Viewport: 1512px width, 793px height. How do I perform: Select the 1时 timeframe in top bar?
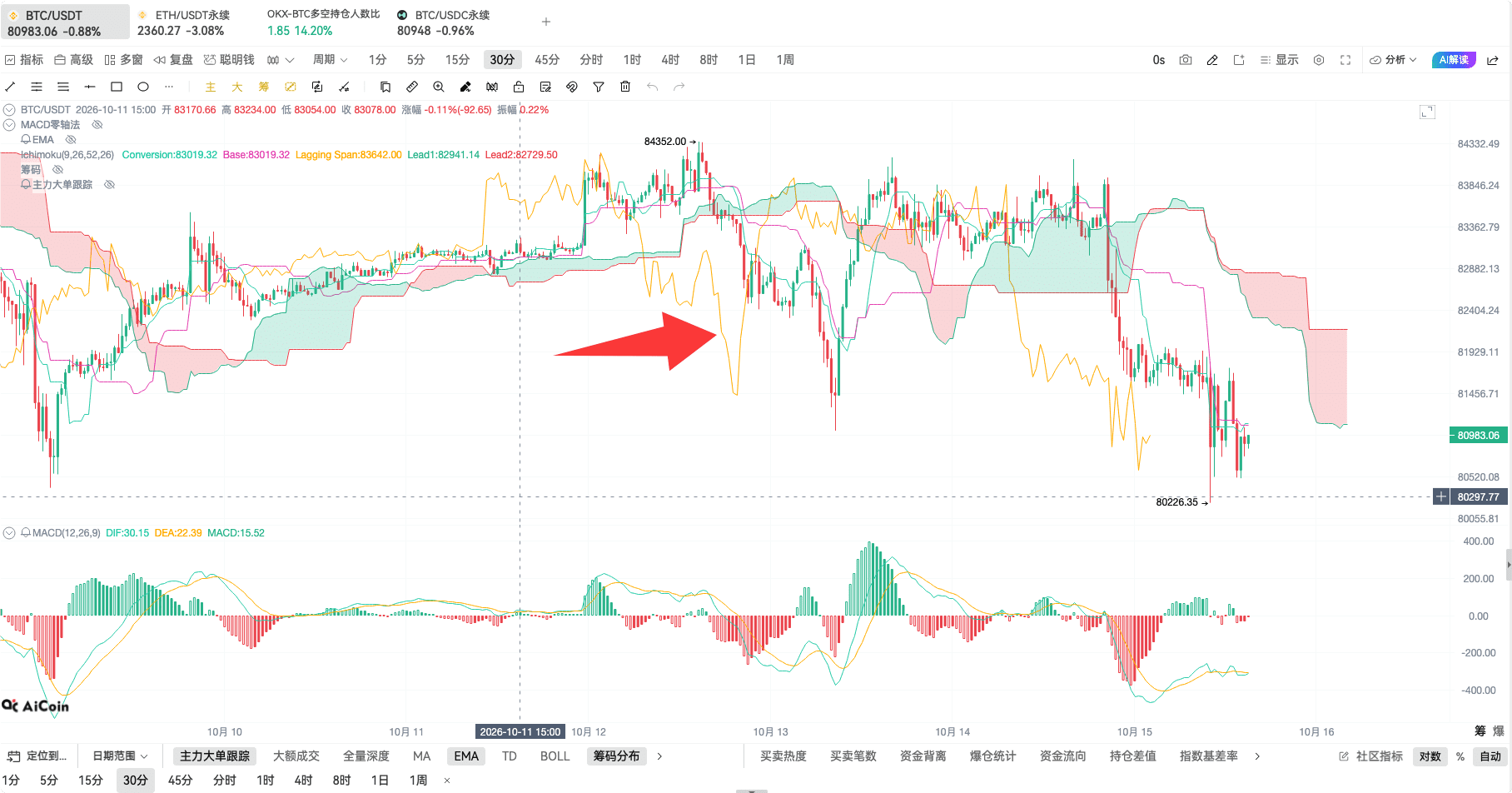point(632,60)
